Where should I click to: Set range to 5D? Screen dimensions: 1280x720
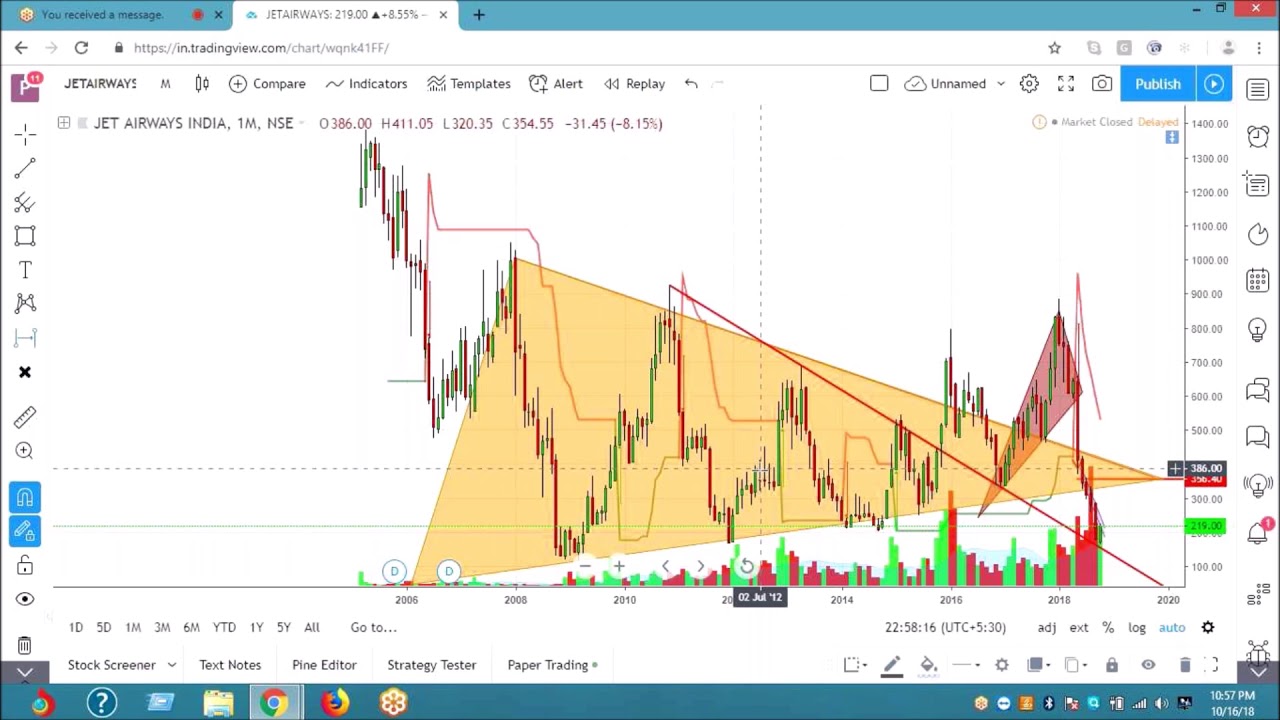tap(104, 627)
